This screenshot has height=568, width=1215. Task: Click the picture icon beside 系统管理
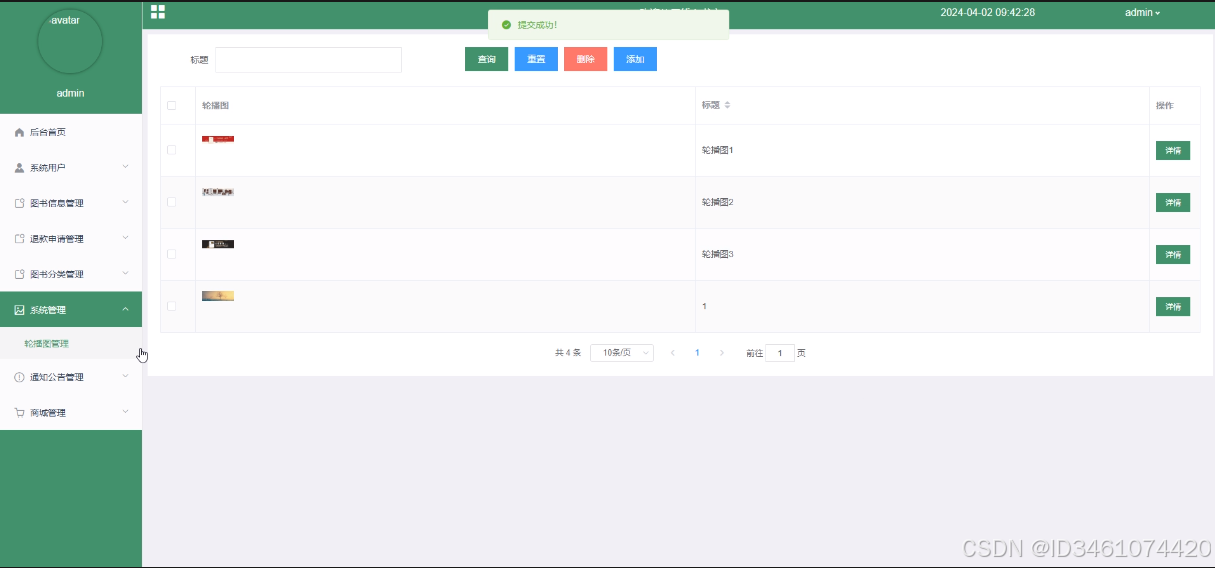(19, 310)
